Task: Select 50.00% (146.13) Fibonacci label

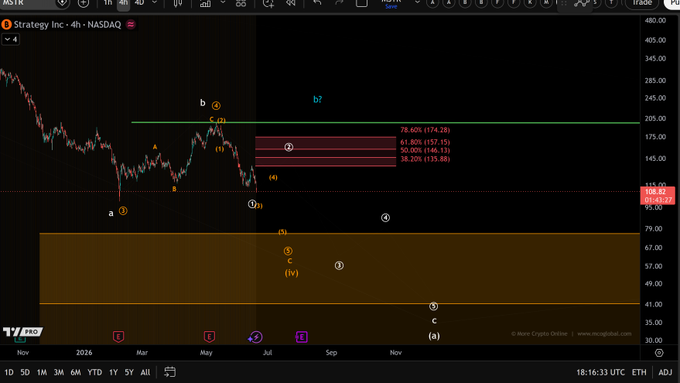Action: [x=425, y=150]
